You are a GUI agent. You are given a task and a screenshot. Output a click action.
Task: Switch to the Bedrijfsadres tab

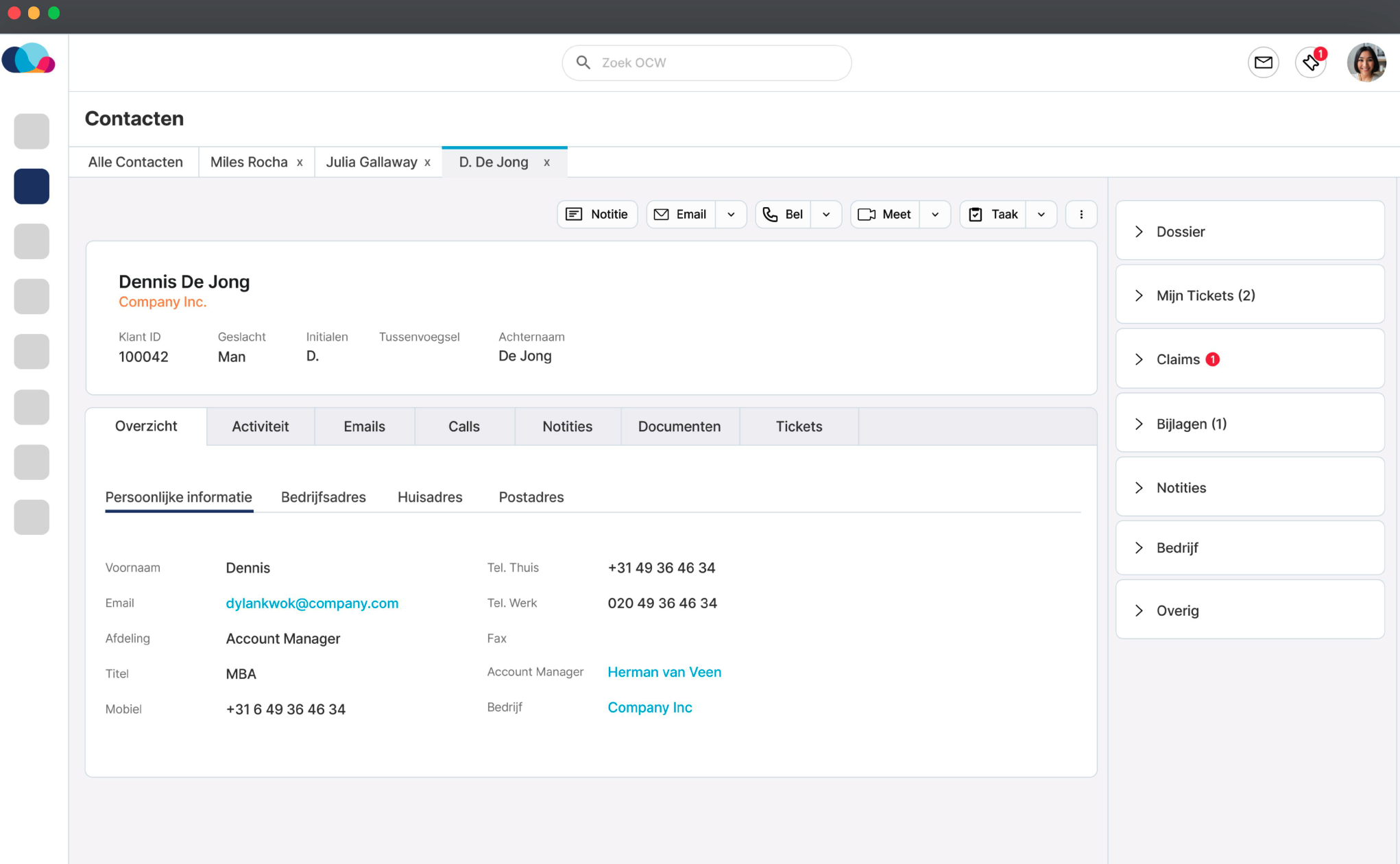[x=324, y=497]
